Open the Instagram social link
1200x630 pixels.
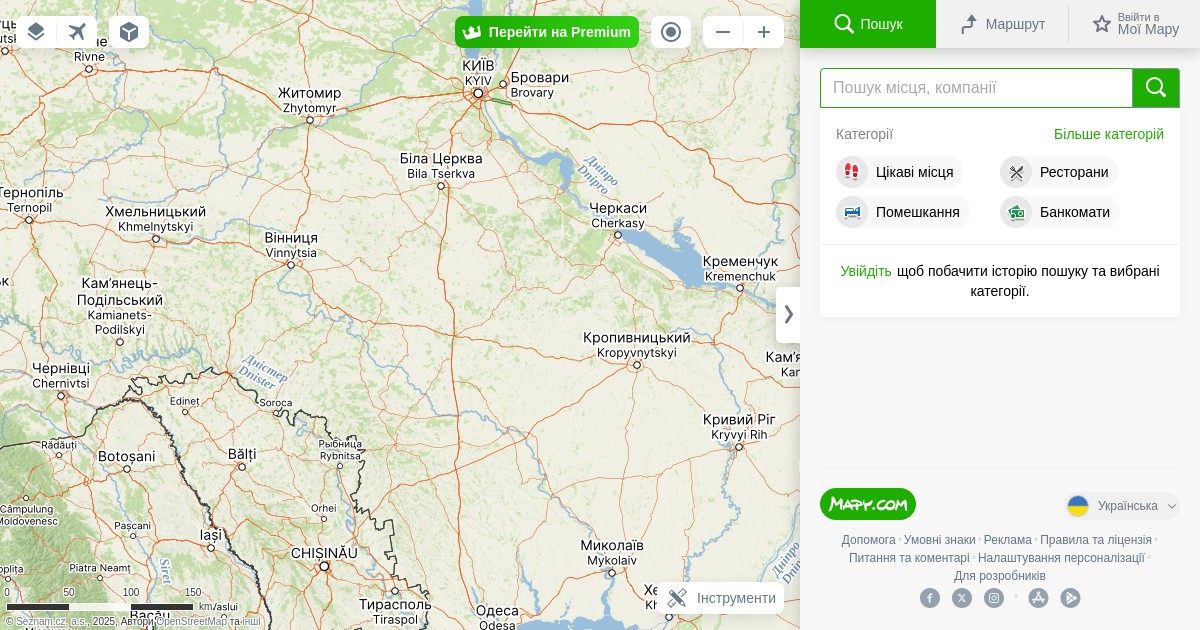(x=994, y=598)
